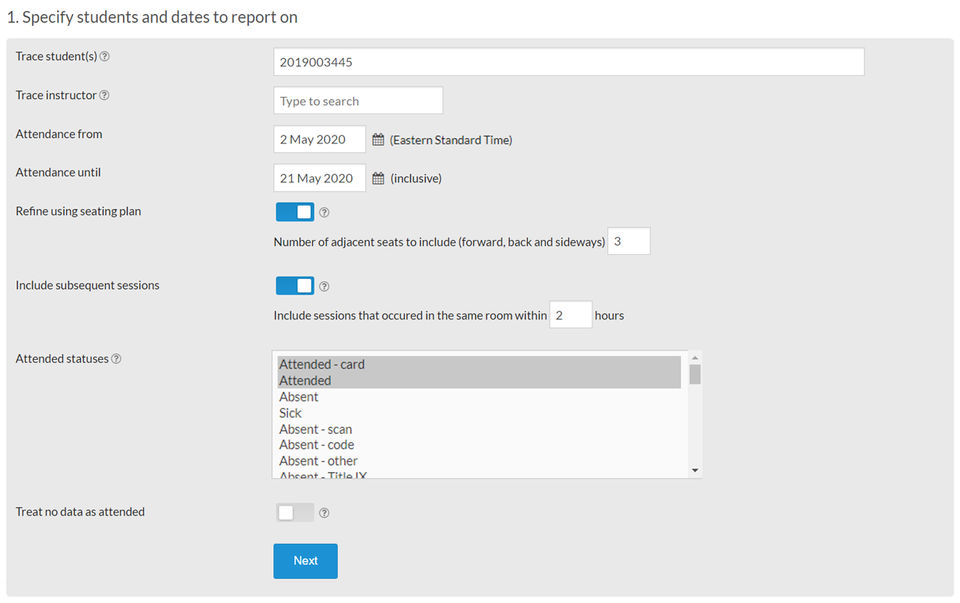Enable Treat no data as attended
960x603 pixels.
pyautogui.click(x=295, y=512)
